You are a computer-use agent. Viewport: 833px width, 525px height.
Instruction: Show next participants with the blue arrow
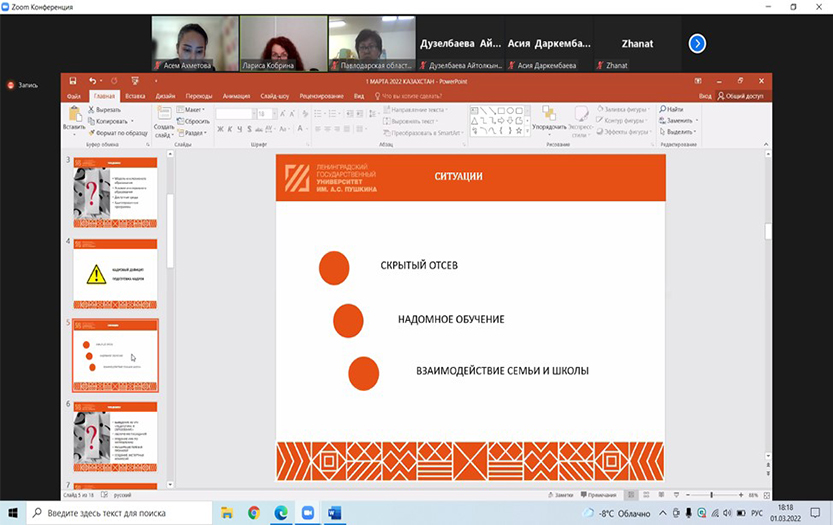pyautogui.click(x=697, y=43)
